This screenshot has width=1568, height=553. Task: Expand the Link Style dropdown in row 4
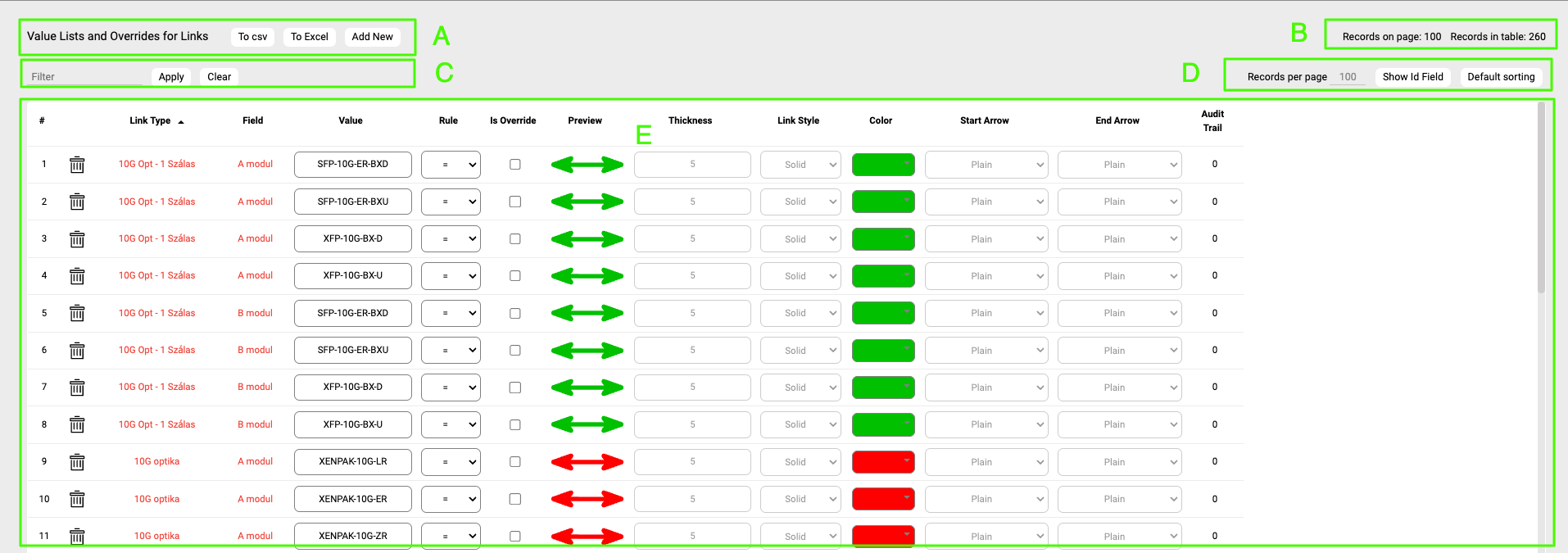tap(800, 276)
